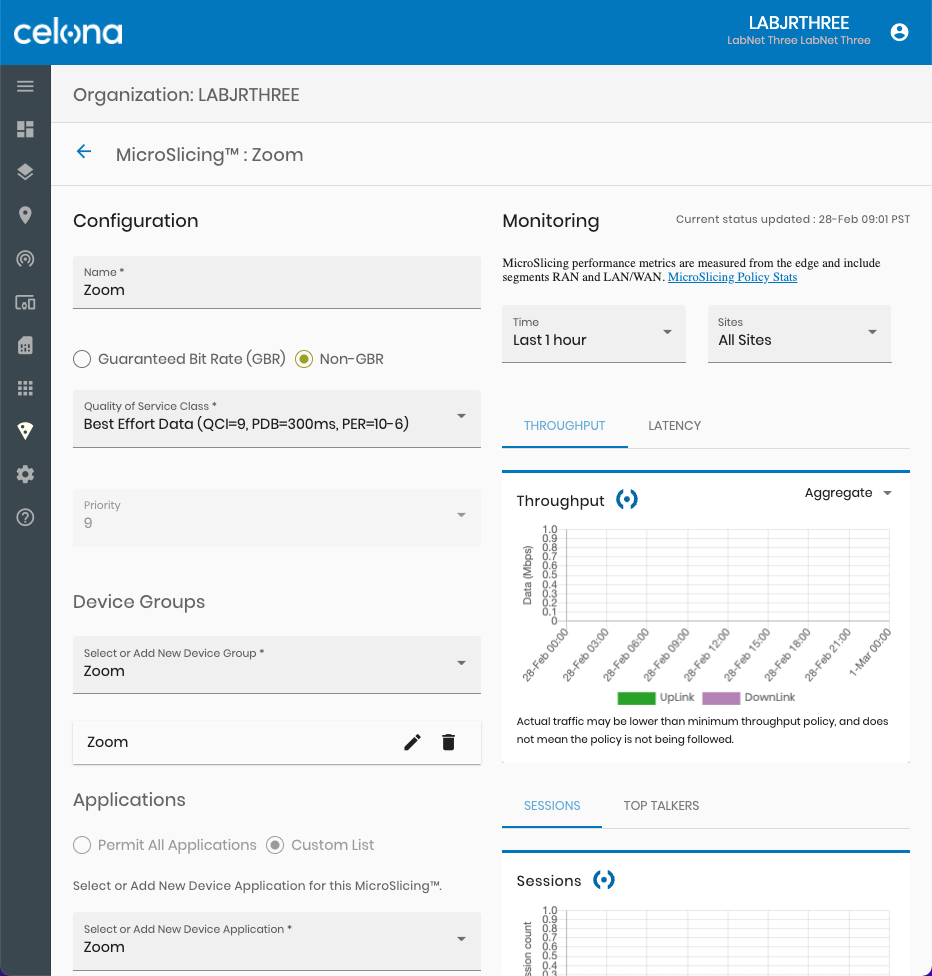Open the applications grid icon

[x=25, y=388]
